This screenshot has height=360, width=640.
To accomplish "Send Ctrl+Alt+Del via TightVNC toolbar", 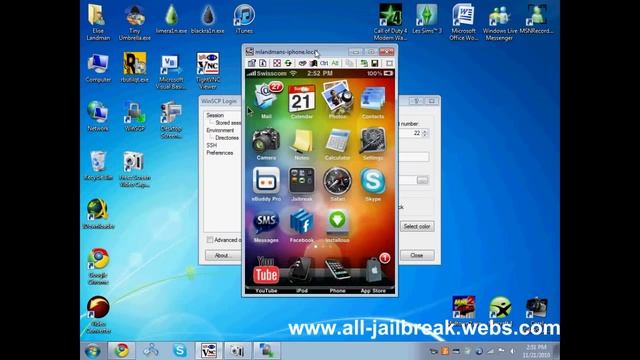I will click(302, 63).
